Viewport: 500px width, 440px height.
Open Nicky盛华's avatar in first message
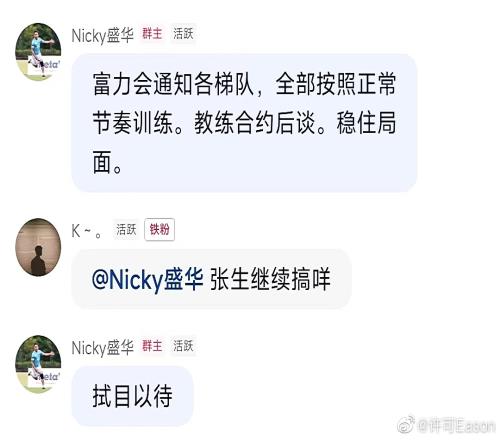click(x=38, y=52)
